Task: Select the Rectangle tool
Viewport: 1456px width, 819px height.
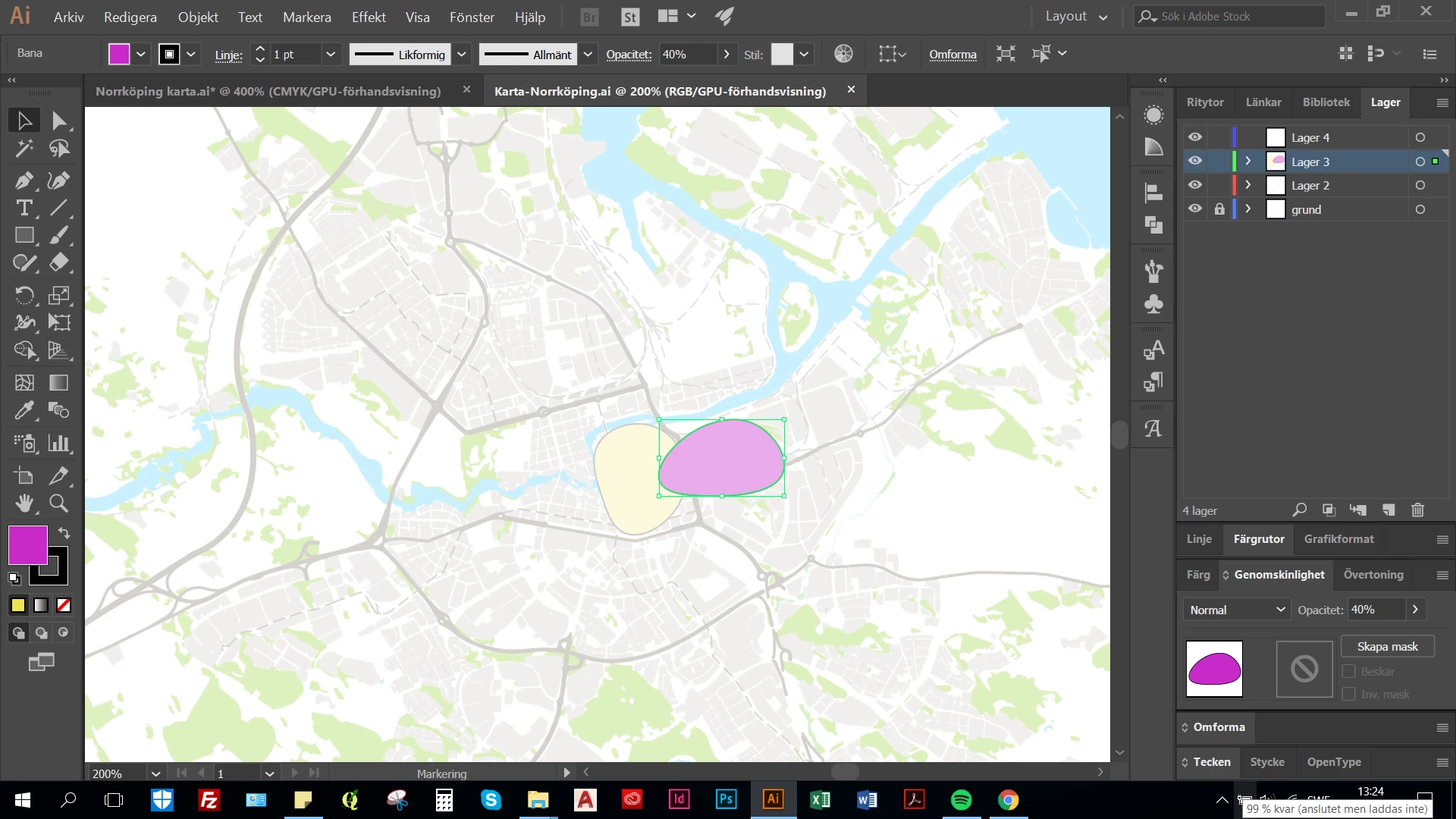Action: click(24, 235)
